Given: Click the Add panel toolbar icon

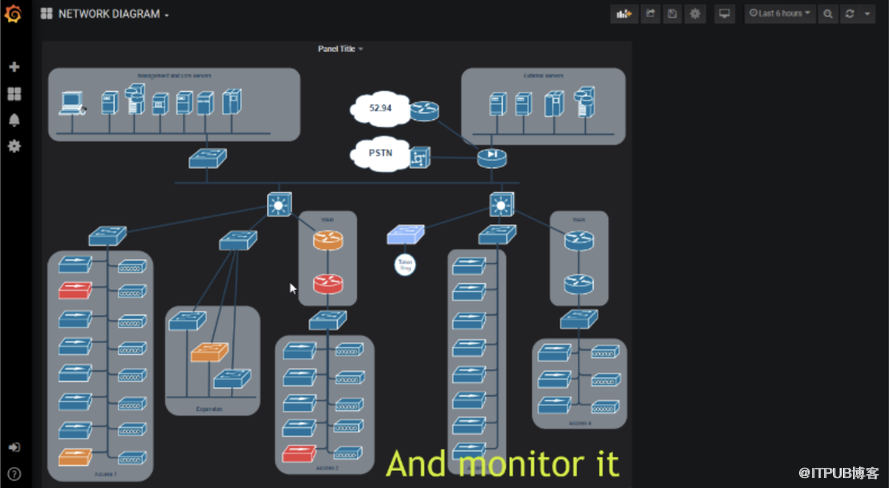Looking at the screenshot, I should click(x=624, y=14).
